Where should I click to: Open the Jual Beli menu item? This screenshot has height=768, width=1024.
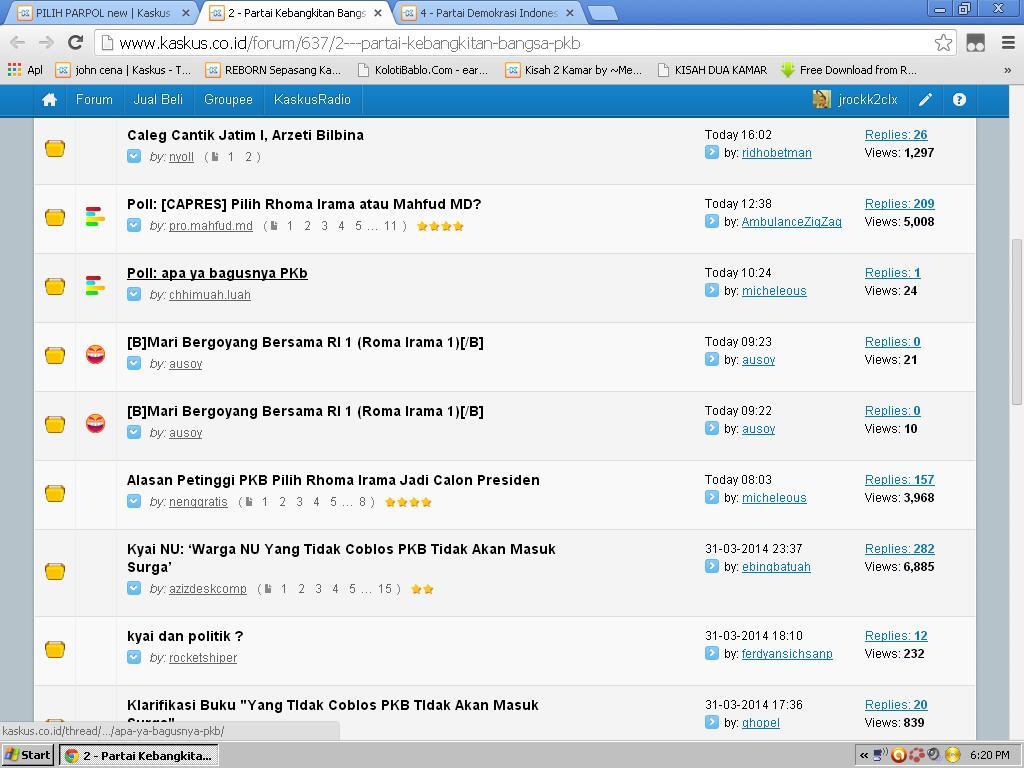click(x=158, y=100)
